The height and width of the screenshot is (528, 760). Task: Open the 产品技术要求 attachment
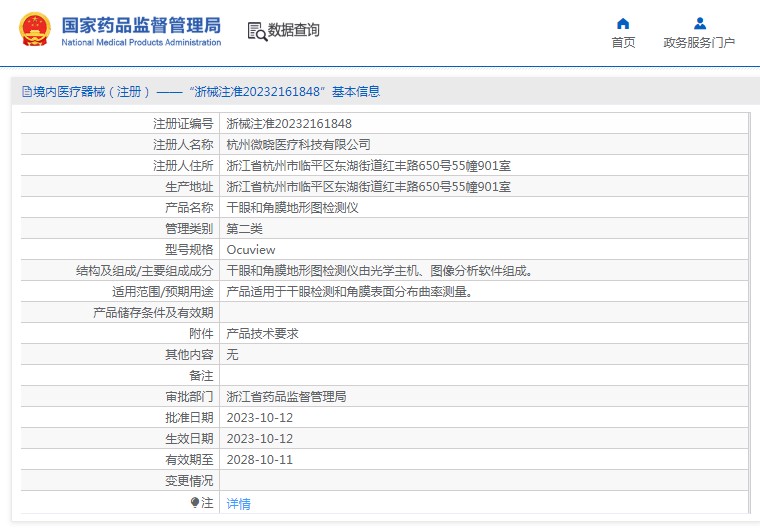[262, 334]
